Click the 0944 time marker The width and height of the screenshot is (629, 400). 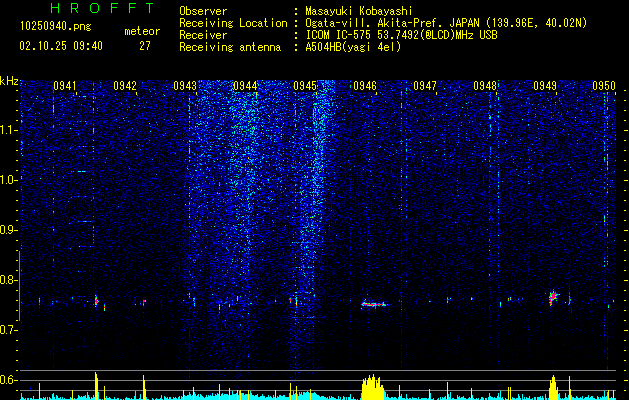[x=245, y=86]
